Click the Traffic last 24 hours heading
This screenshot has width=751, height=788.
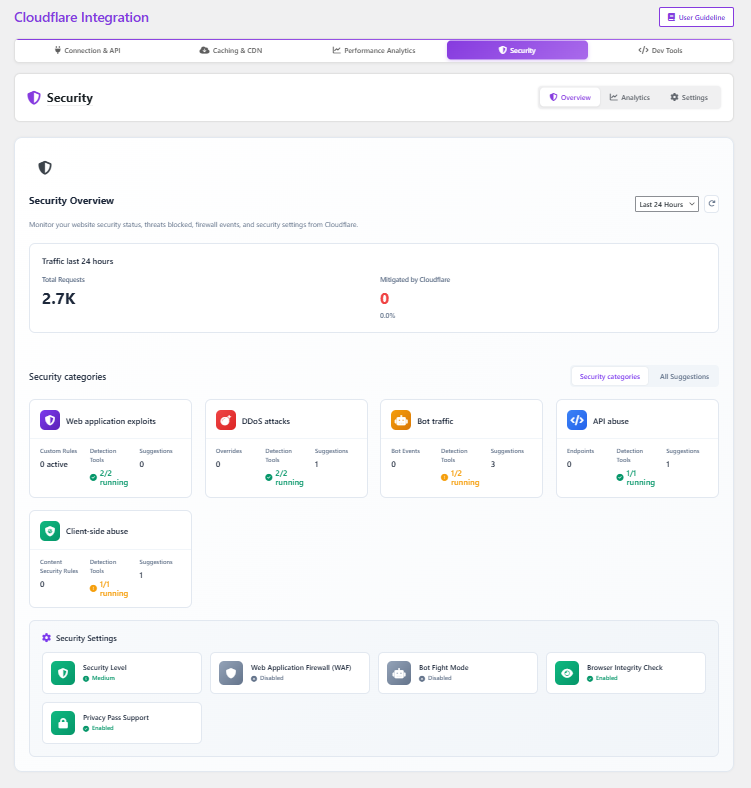pyautogui.click(x=77, y=261)
